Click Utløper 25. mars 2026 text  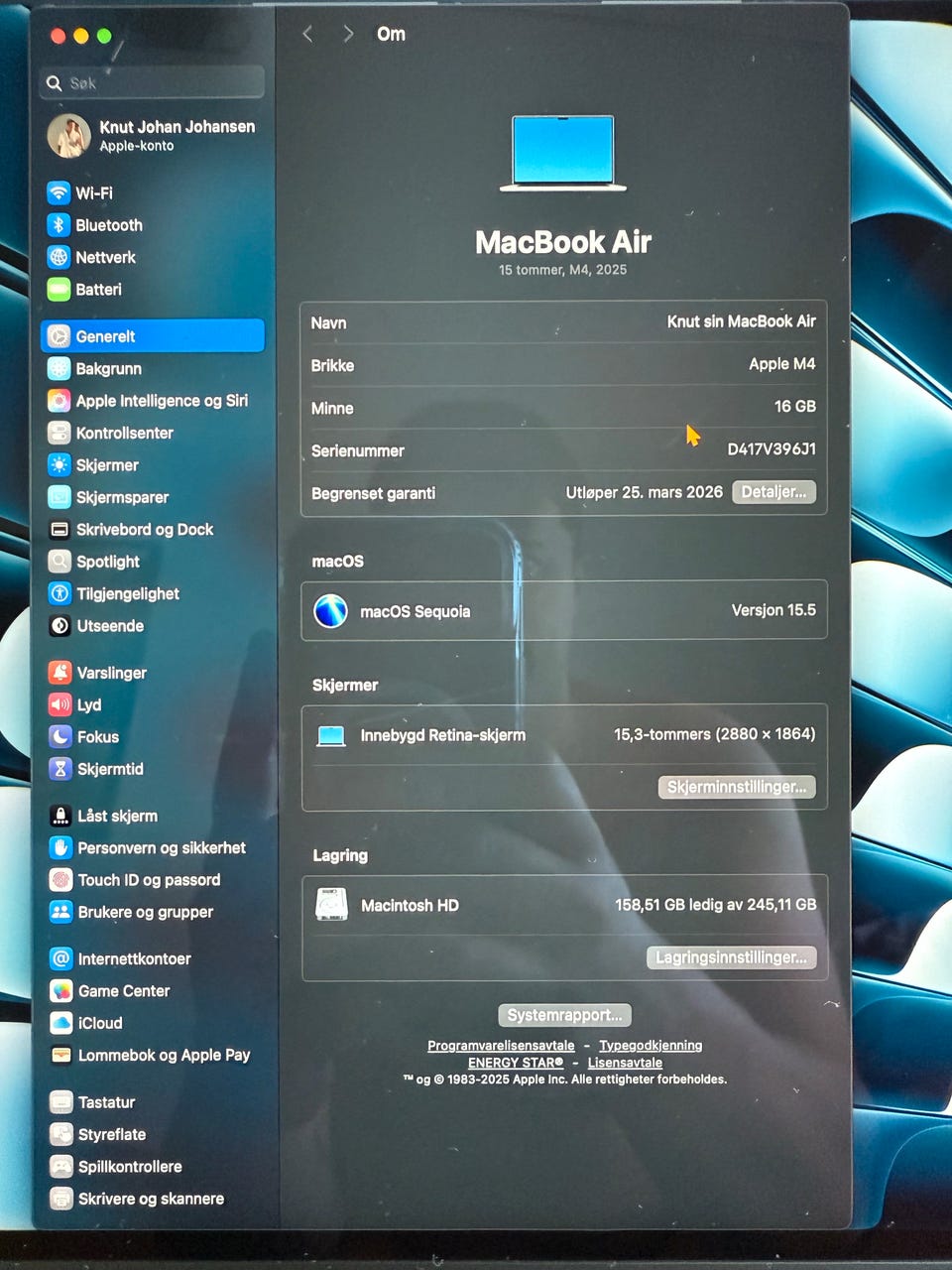pyautogui.click(x=645, y=492)
